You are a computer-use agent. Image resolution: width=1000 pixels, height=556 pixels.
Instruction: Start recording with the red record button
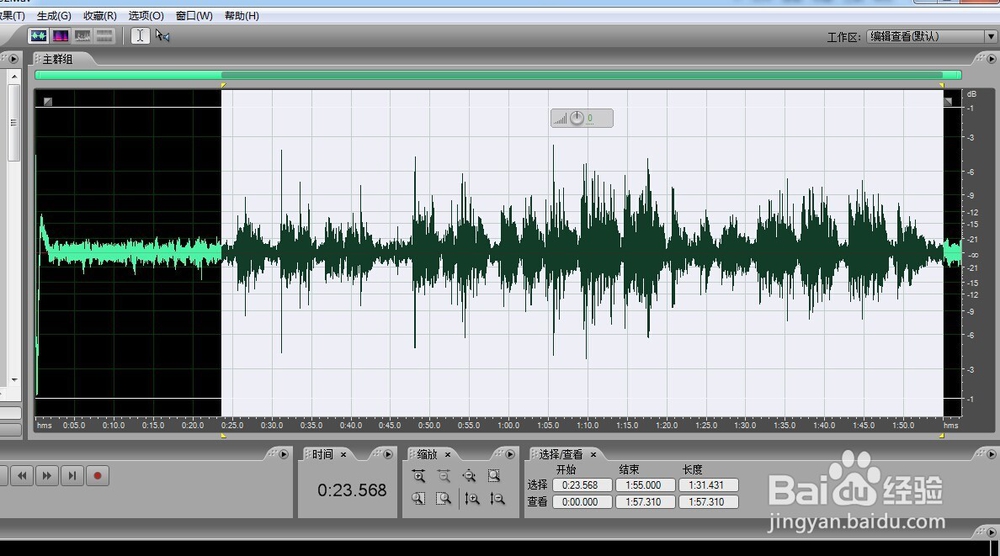[98, 476]
